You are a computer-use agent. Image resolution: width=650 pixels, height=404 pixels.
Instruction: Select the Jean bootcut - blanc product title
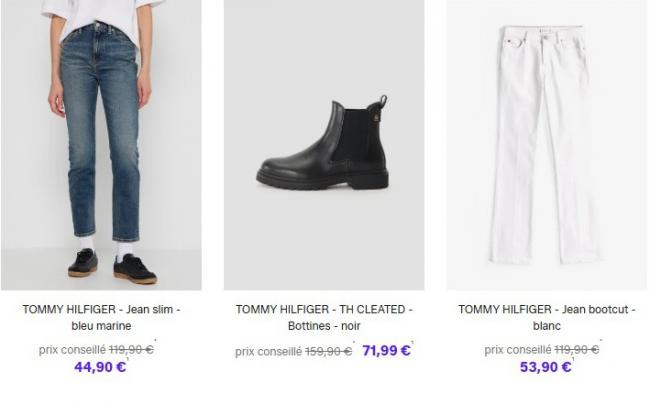tap(546, 318)
